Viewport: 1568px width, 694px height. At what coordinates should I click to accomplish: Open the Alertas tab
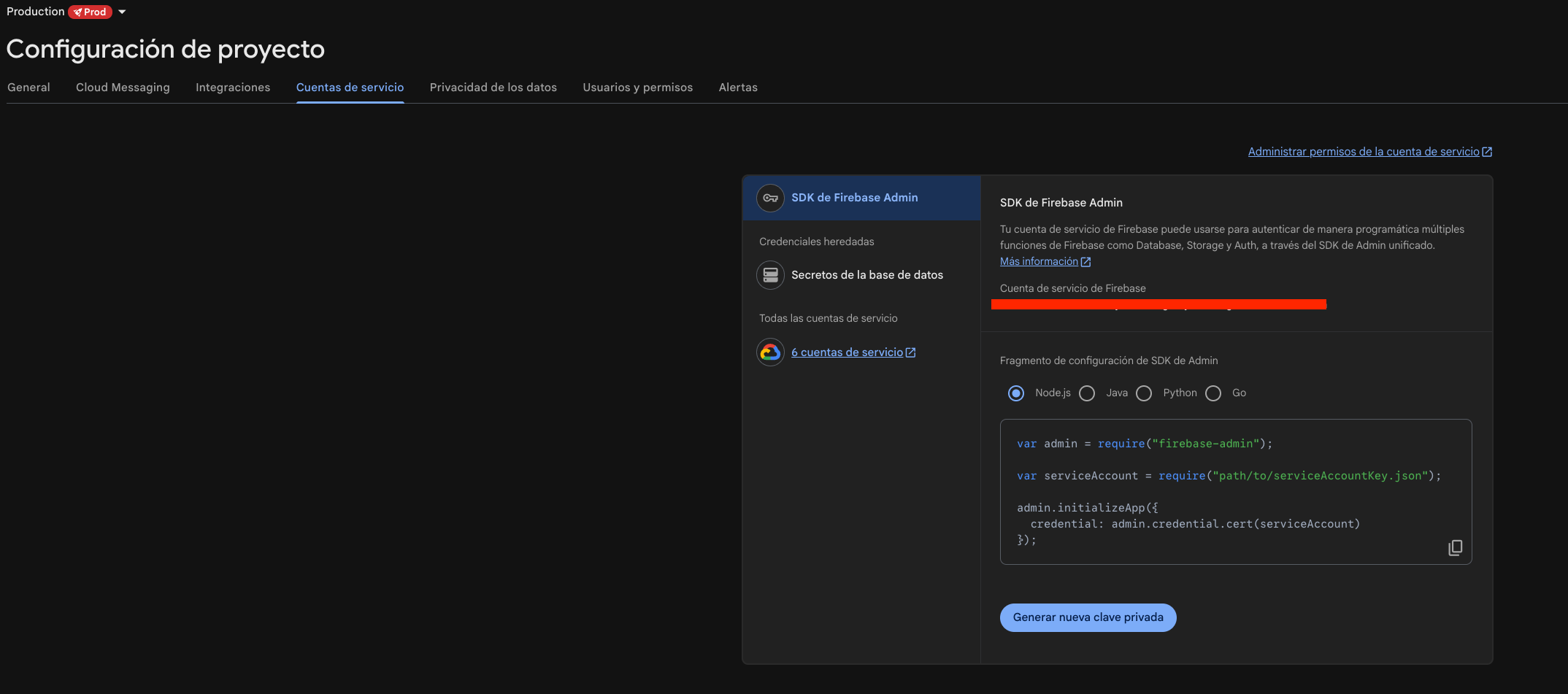[x=738, y=88]
